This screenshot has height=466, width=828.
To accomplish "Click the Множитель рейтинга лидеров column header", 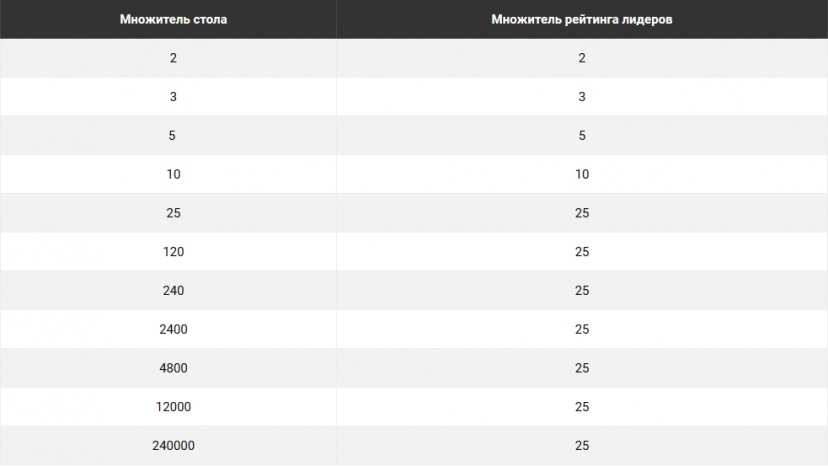I will tap(581, 20).
